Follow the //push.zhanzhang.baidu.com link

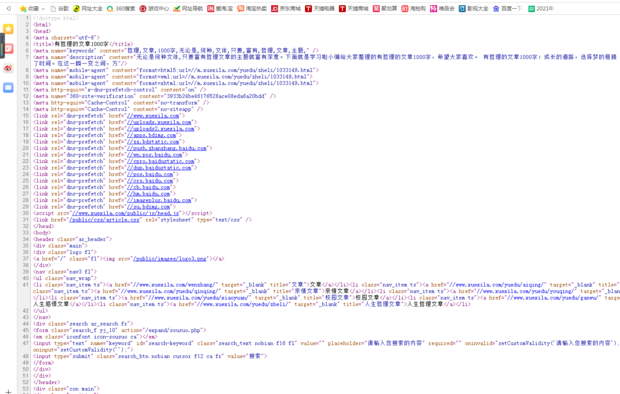click(166, 148)
